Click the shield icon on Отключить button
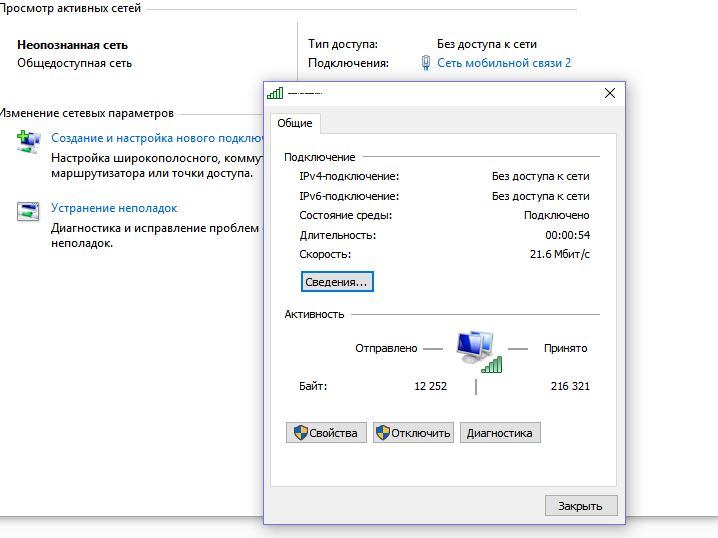 [385, 433]
